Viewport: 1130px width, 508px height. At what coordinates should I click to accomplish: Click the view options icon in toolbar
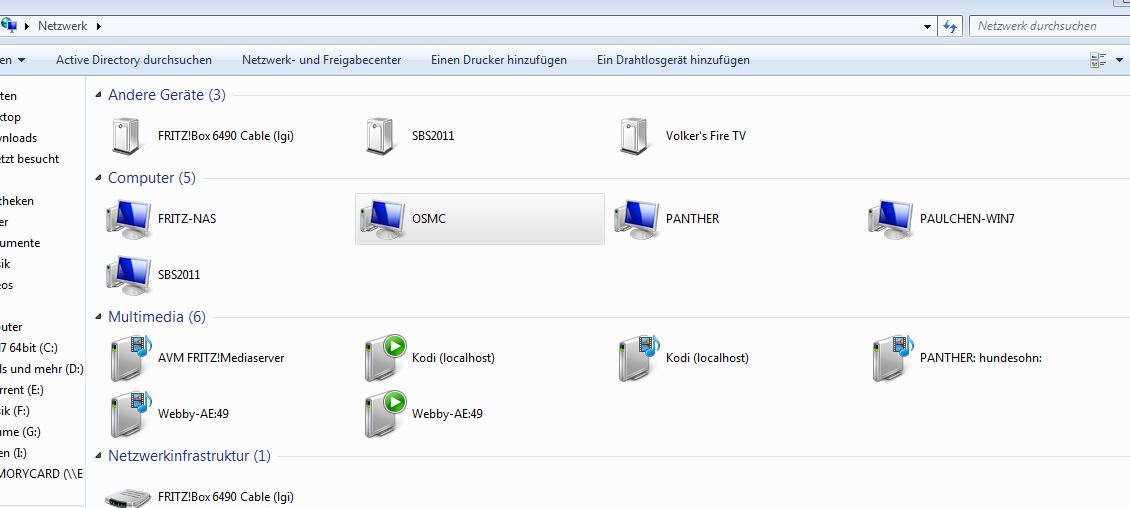click(1098, 61)
